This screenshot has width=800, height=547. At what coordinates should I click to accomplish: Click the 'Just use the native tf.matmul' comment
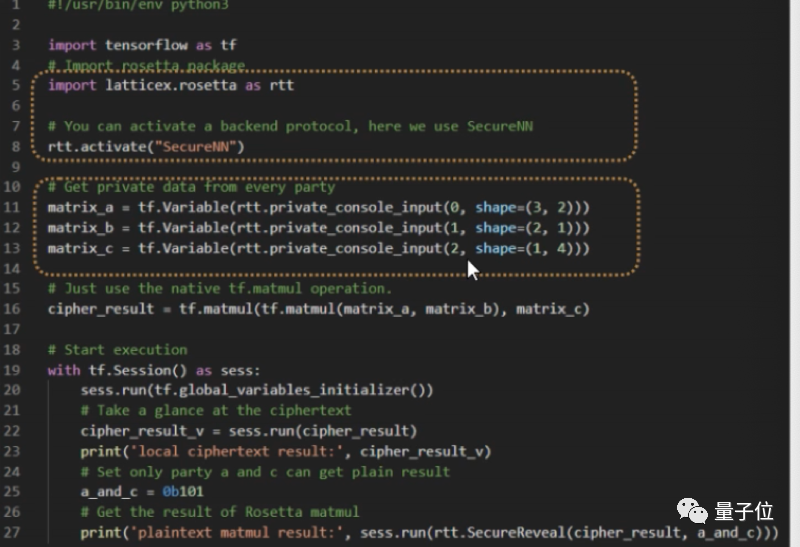[x=220, y=288]
